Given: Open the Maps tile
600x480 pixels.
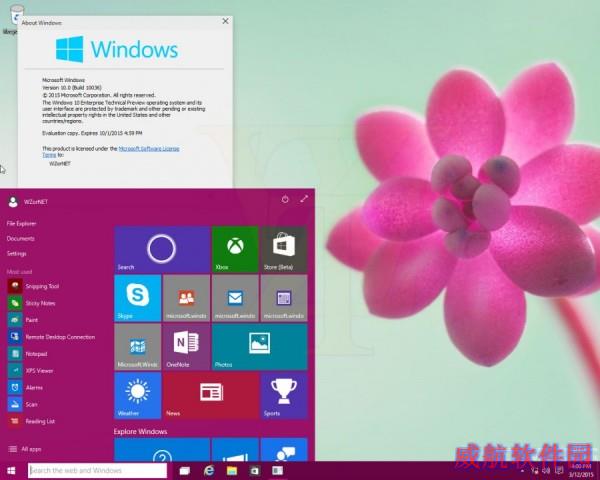Looking at the screenshot, I should coord(137,347).
